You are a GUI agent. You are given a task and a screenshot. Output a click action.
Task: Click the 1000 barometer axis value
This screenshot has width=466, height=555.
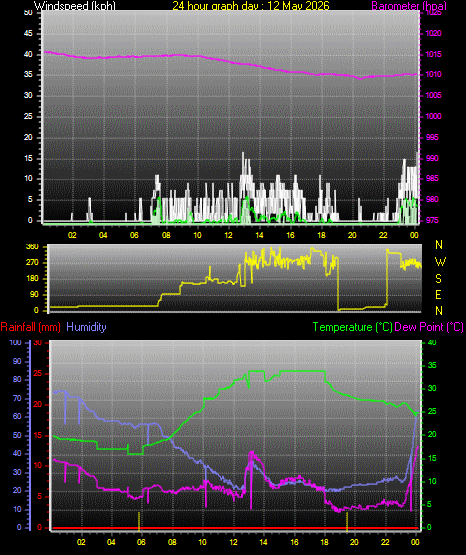pos(433,116)
